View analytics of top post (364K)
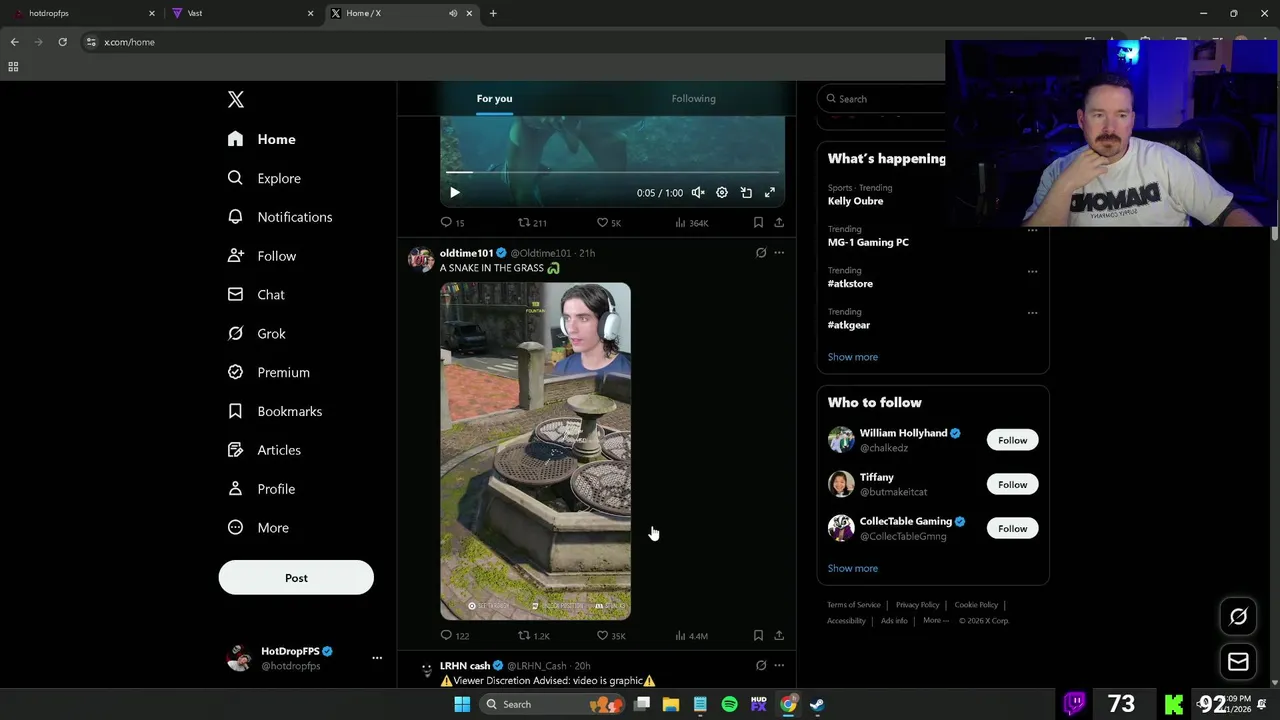Viewport: 1280px width, 720px height. point(692,223)
